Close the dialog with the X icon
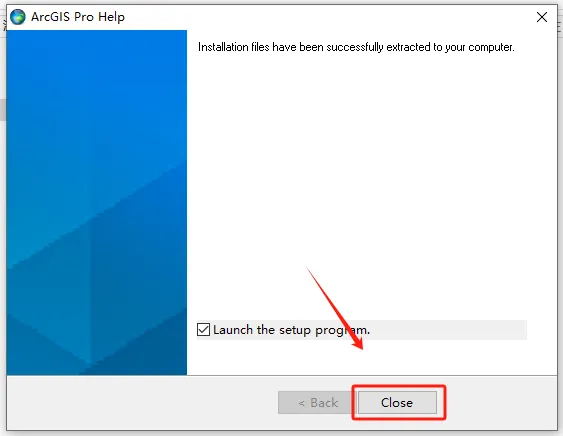563x436 pixels. [x=541, y=17]
